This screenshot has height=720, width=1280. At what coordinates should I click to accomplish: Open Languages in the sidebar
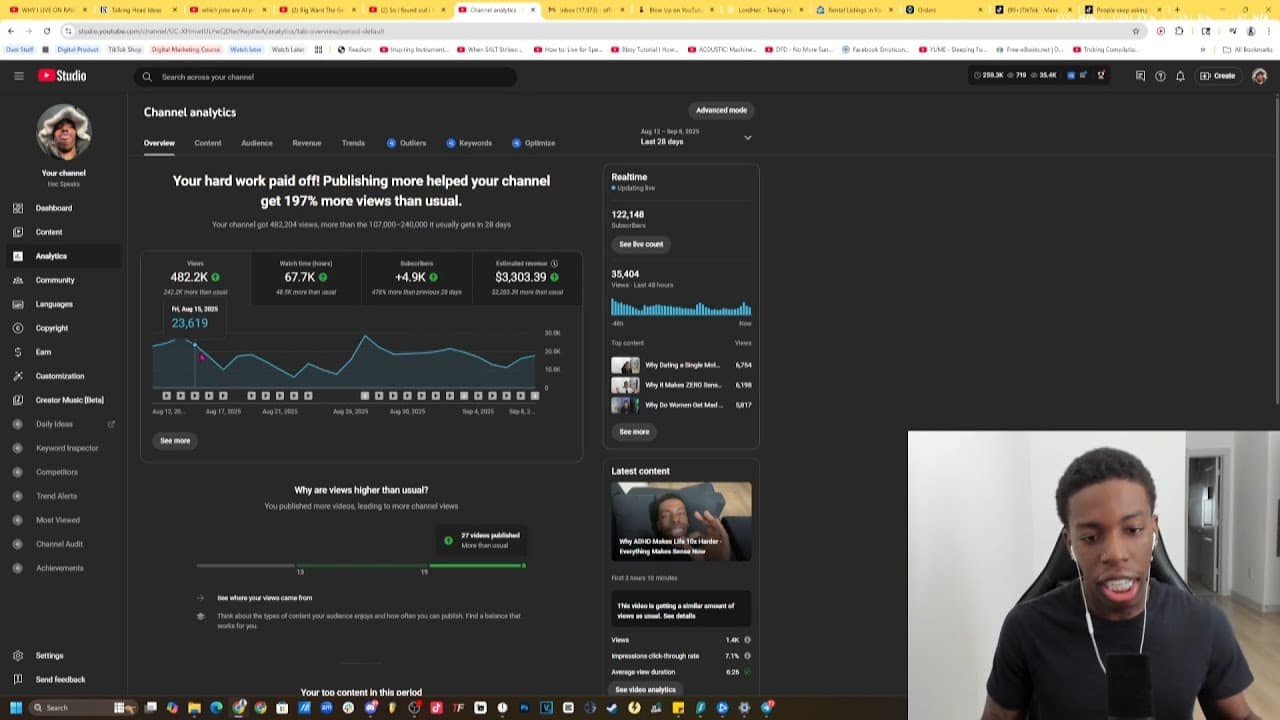point(63,304)
